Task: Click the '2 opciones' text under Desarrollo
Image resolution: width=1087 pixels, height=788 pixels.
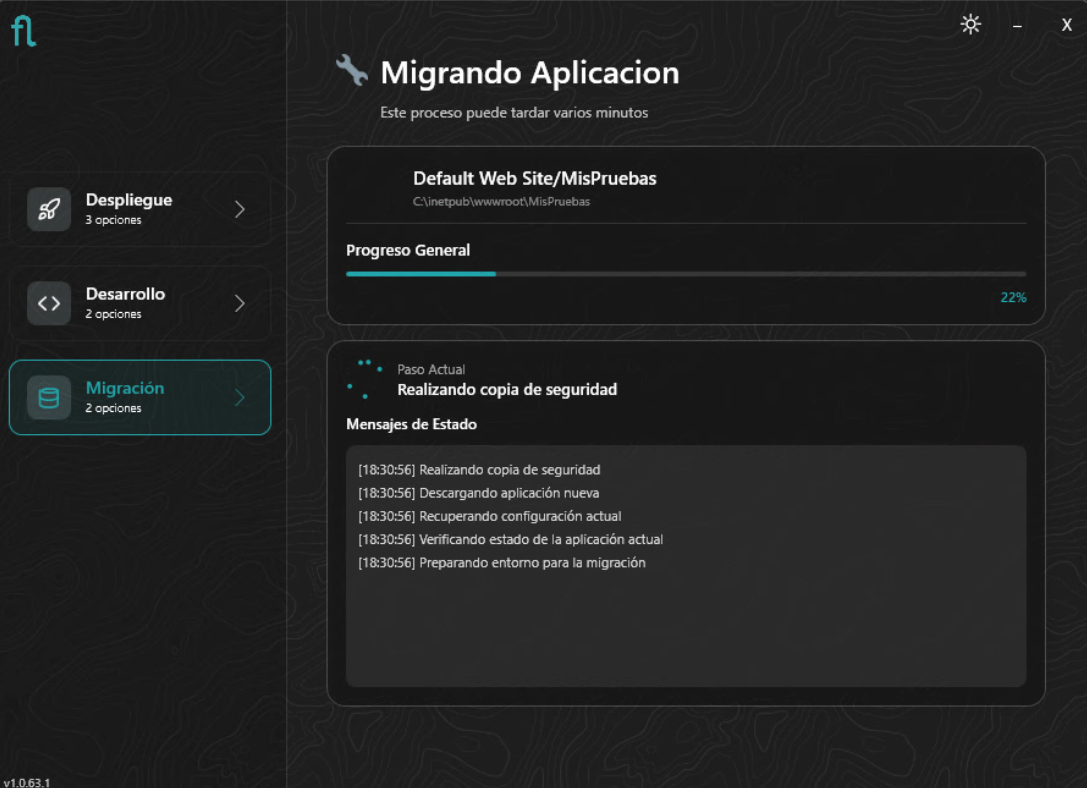Action: (113, 314)
